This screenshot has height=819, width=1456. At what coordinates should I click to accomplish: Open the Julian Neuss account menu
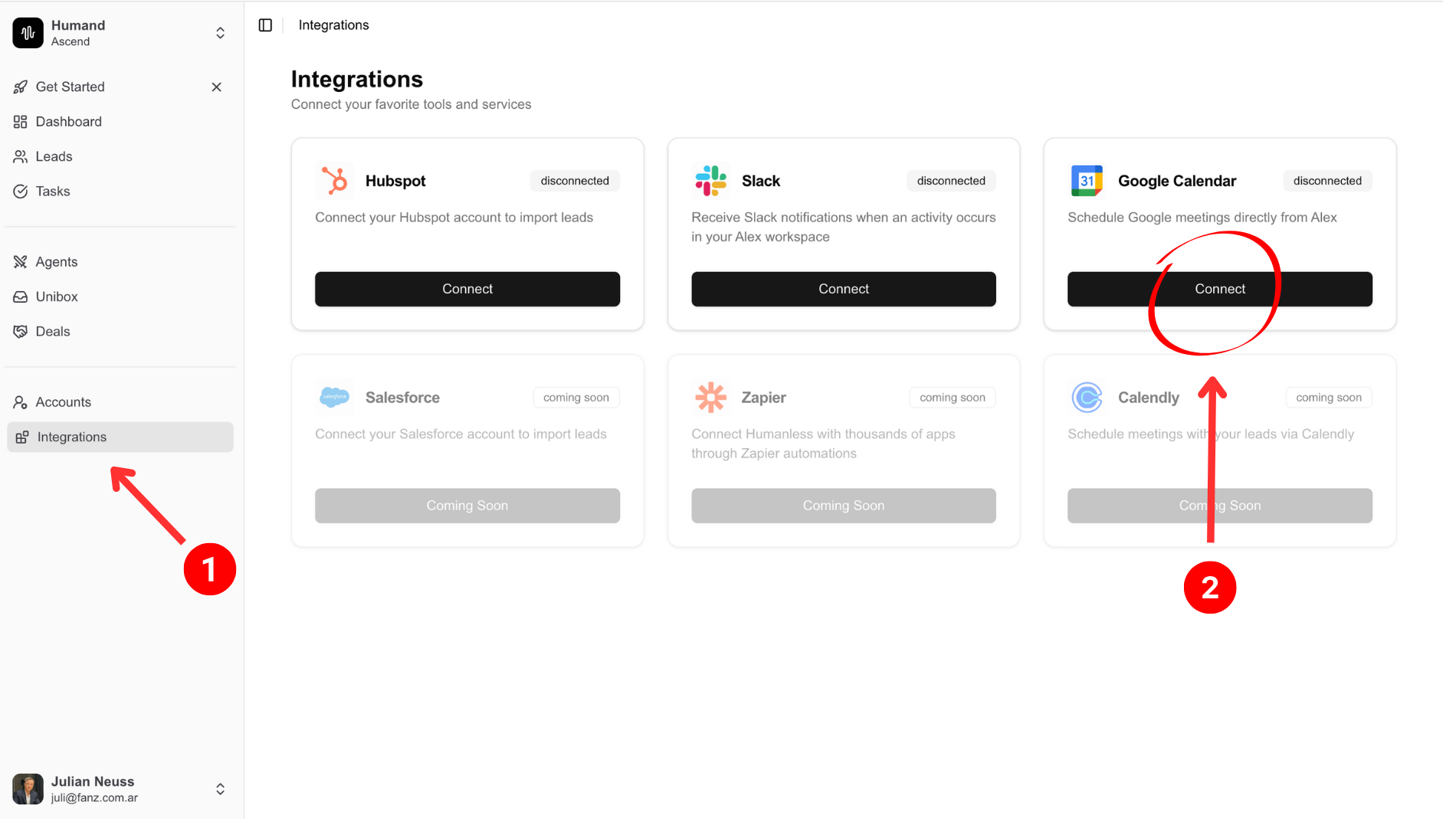[220, 789]
